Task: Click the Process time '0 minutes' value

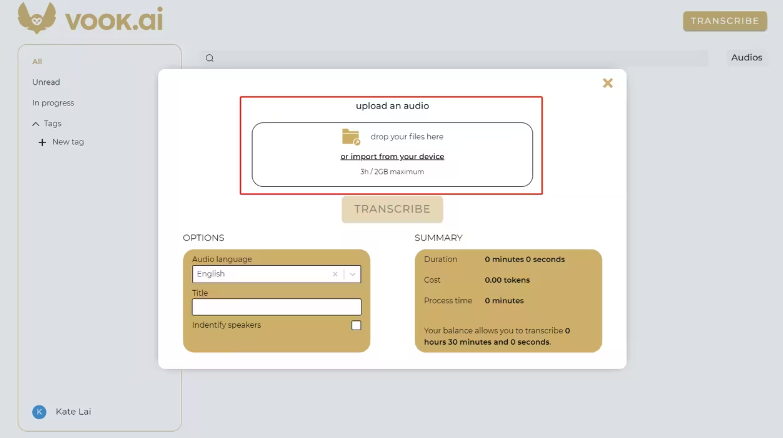Action: (504, 301)
